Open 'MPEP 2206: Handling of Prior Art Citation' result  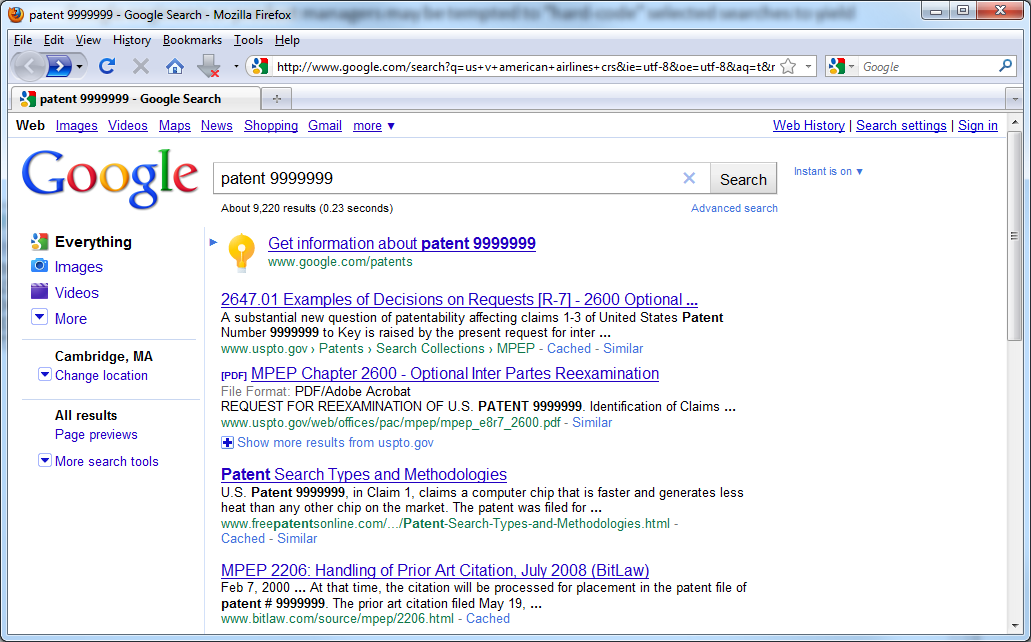point(435,570)
